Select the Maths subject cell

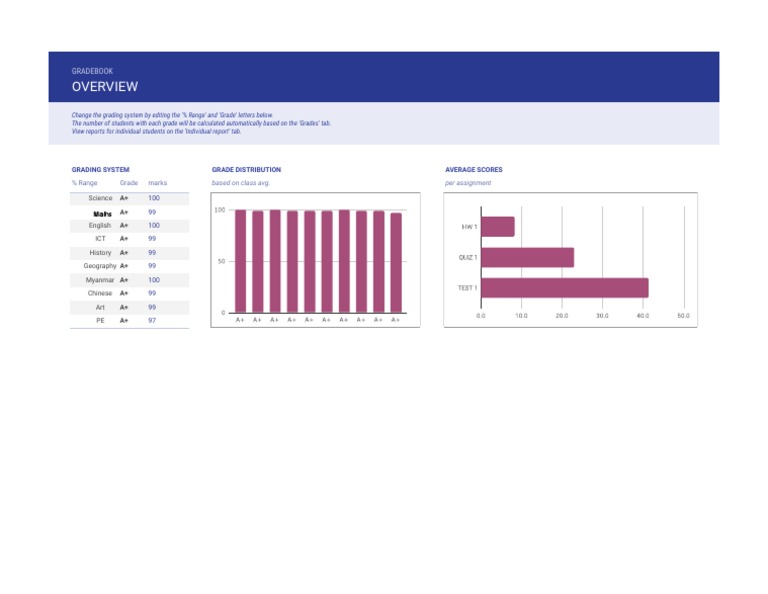click(102, 214)
